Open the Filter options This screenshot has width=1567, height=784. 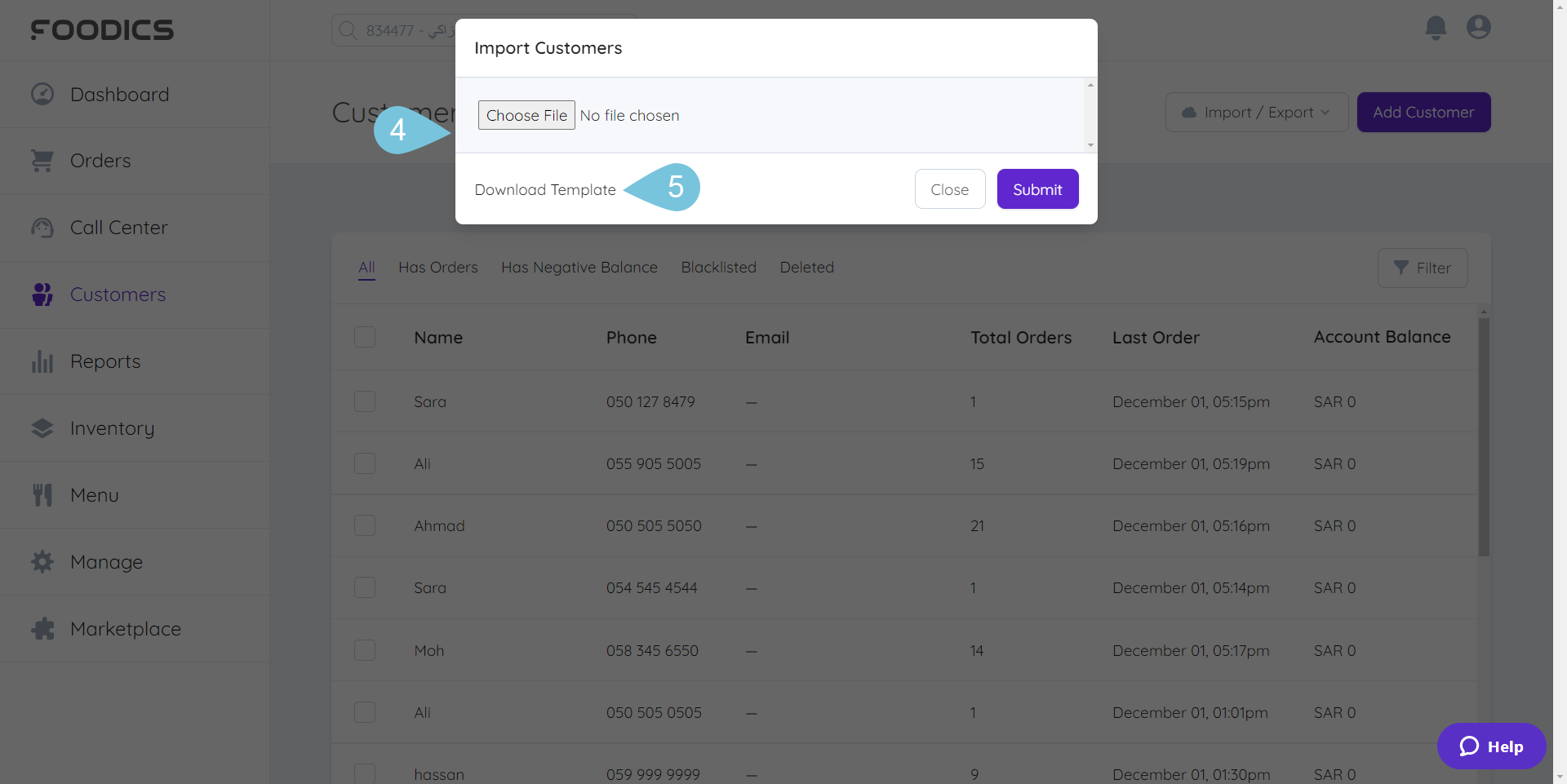[x=1423, y=268]
